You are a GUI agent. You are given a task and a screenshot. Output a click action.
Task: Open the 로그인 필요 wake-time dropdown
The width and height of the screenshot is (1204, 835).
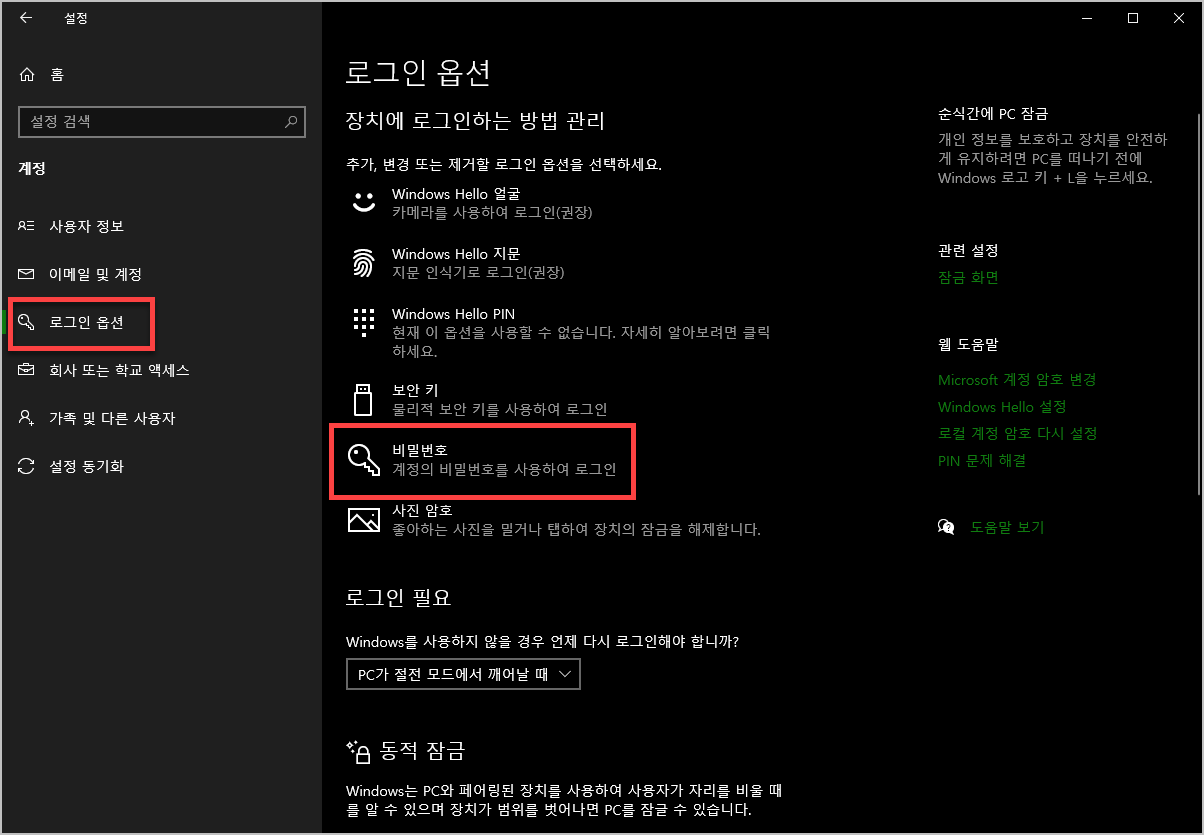tap(463, 674)
